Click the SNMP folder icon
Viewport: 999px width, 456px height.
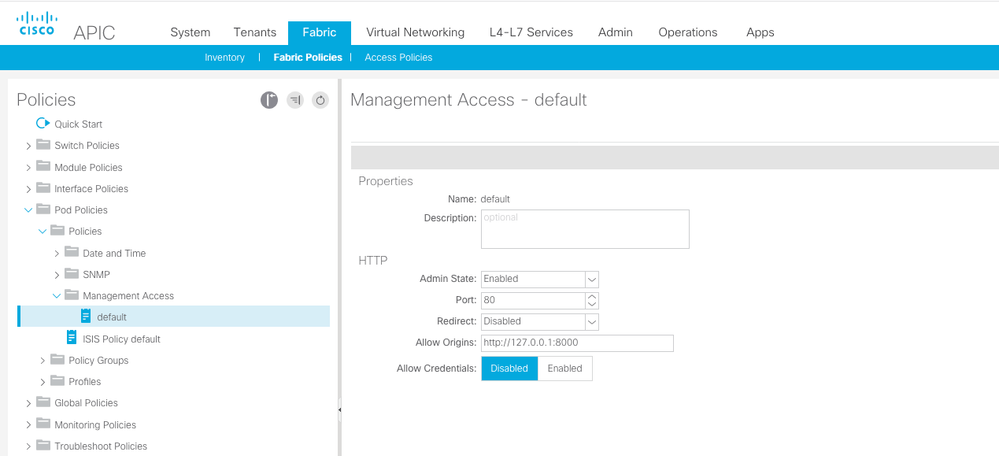tap(71, 274)
